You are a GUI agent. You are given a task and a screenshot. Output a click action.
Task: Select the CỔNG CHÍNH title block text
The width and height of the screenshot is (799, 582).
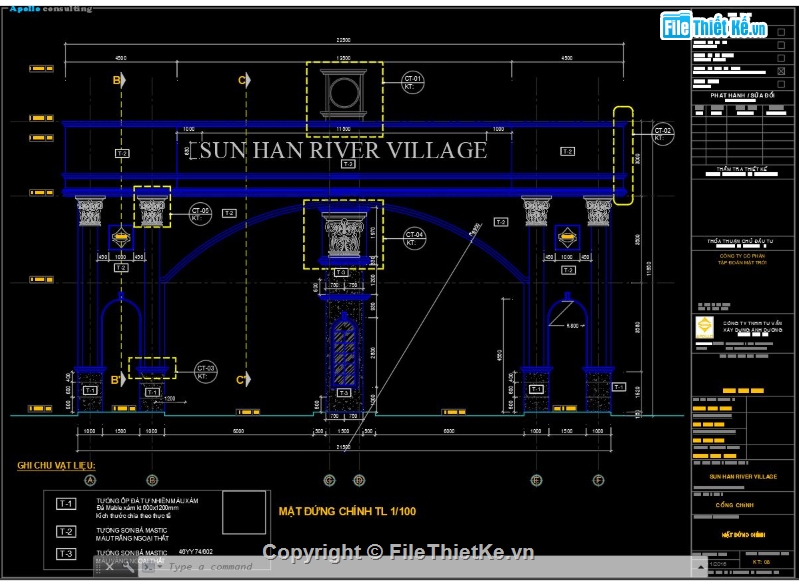(734, 505)
